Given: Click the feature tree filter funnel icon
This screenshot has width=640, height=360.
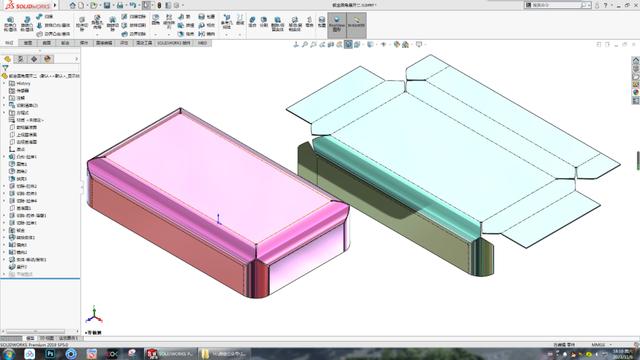Looking at the screenshot, I should [x=5, y=68].
